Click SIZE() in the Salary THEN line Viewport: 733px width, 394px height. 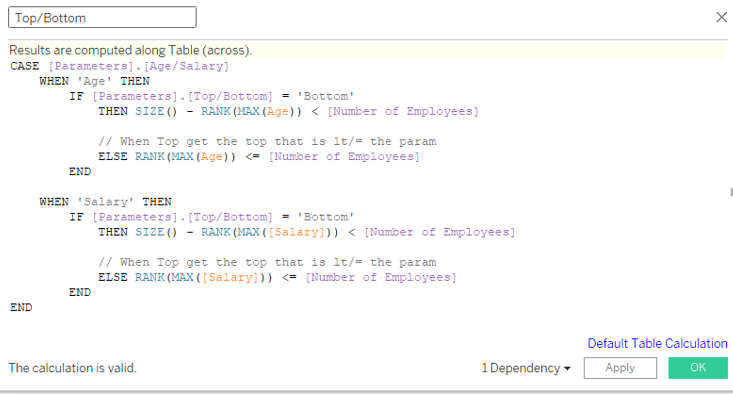[156, 232]
